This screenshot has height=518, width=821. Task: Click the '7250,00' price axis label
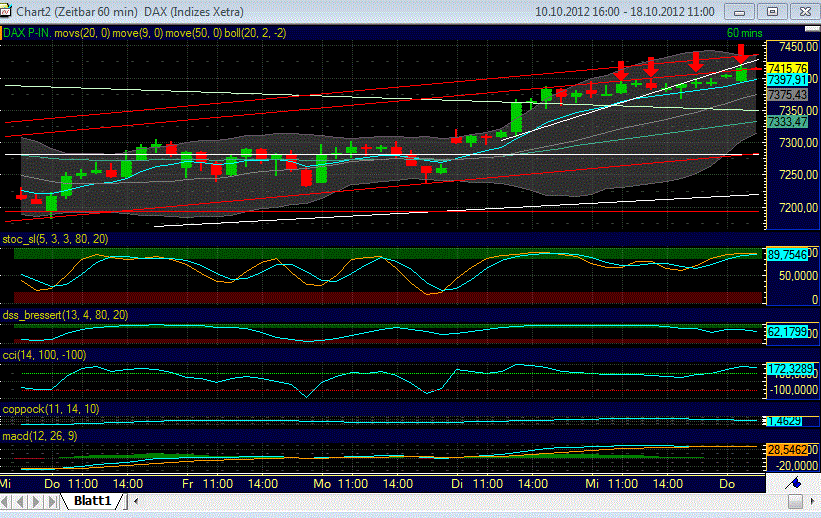798,175
